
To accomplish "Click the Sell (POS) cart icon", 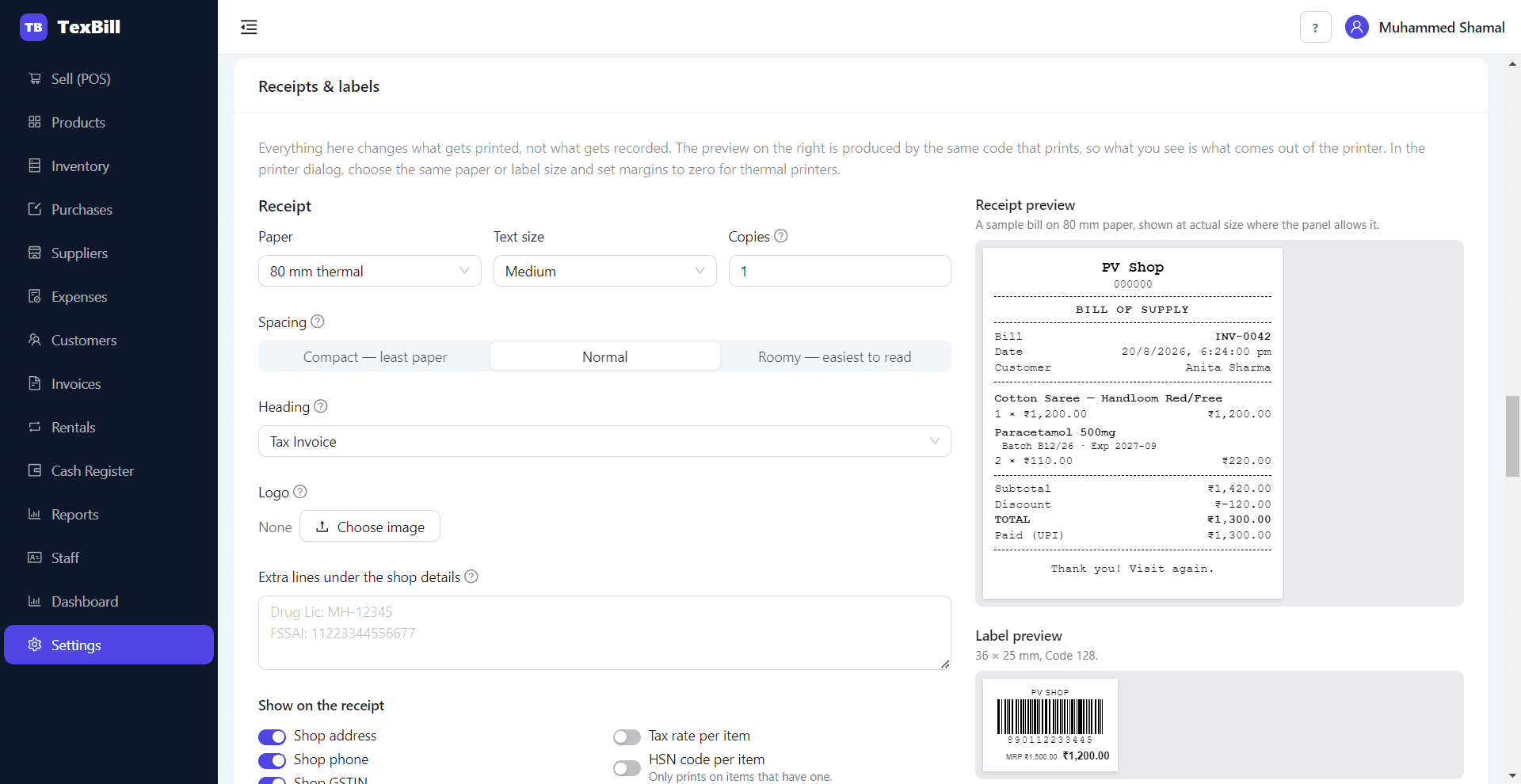I will point(35,78).
